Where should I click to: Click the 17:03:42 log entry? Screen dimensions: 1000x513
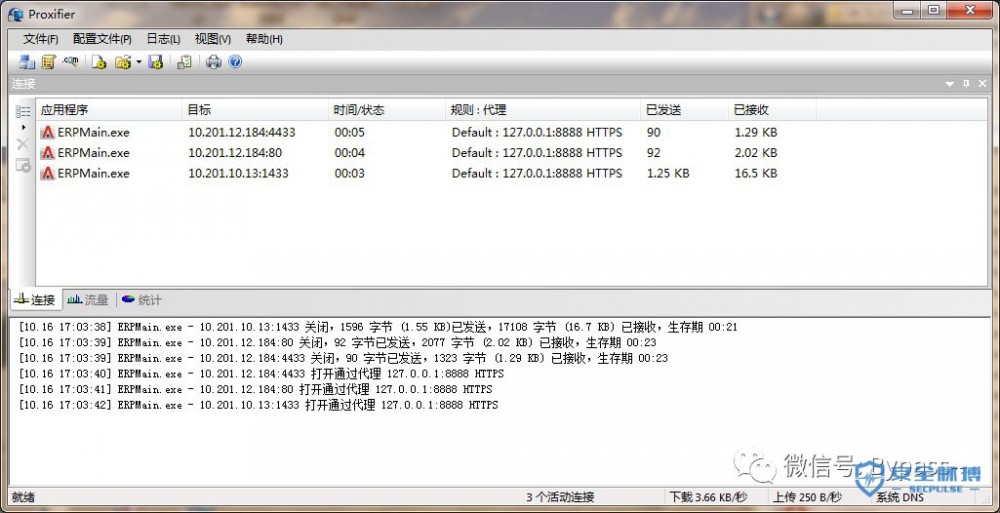point(258,405)
